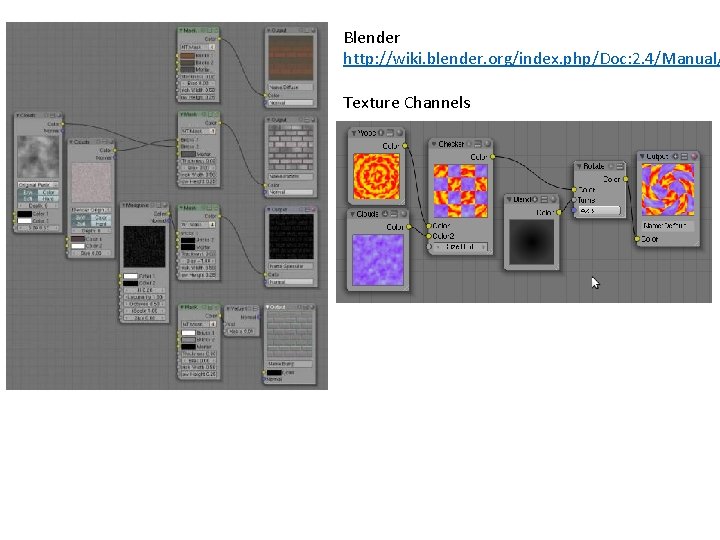The width and height of the screenshot is (720, 540).
Task: Collapse the Wood node with its header triangle
Action: click(354, 133)
